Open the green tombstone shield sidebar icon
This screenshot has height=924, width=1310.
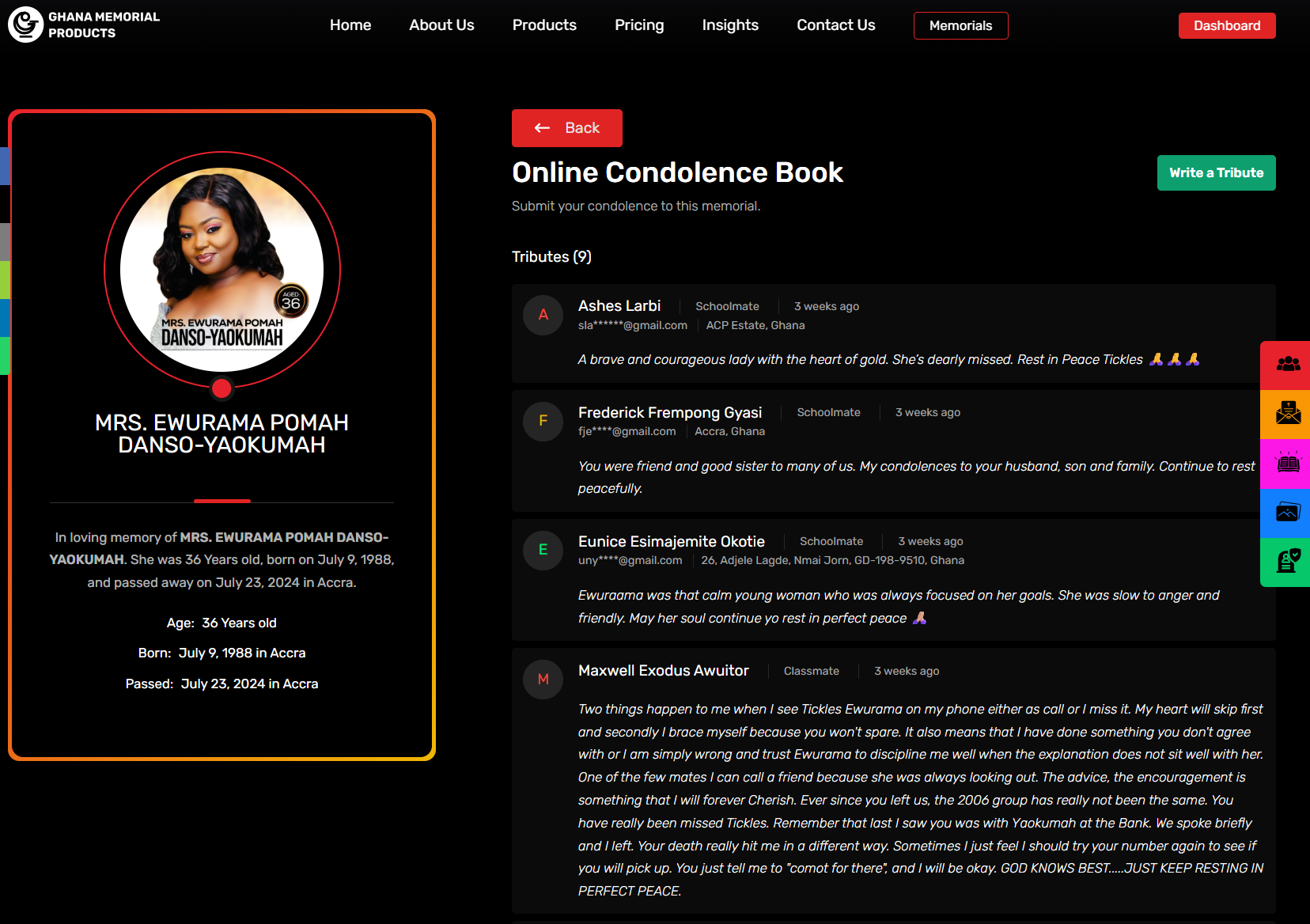tap(1286, 562)
